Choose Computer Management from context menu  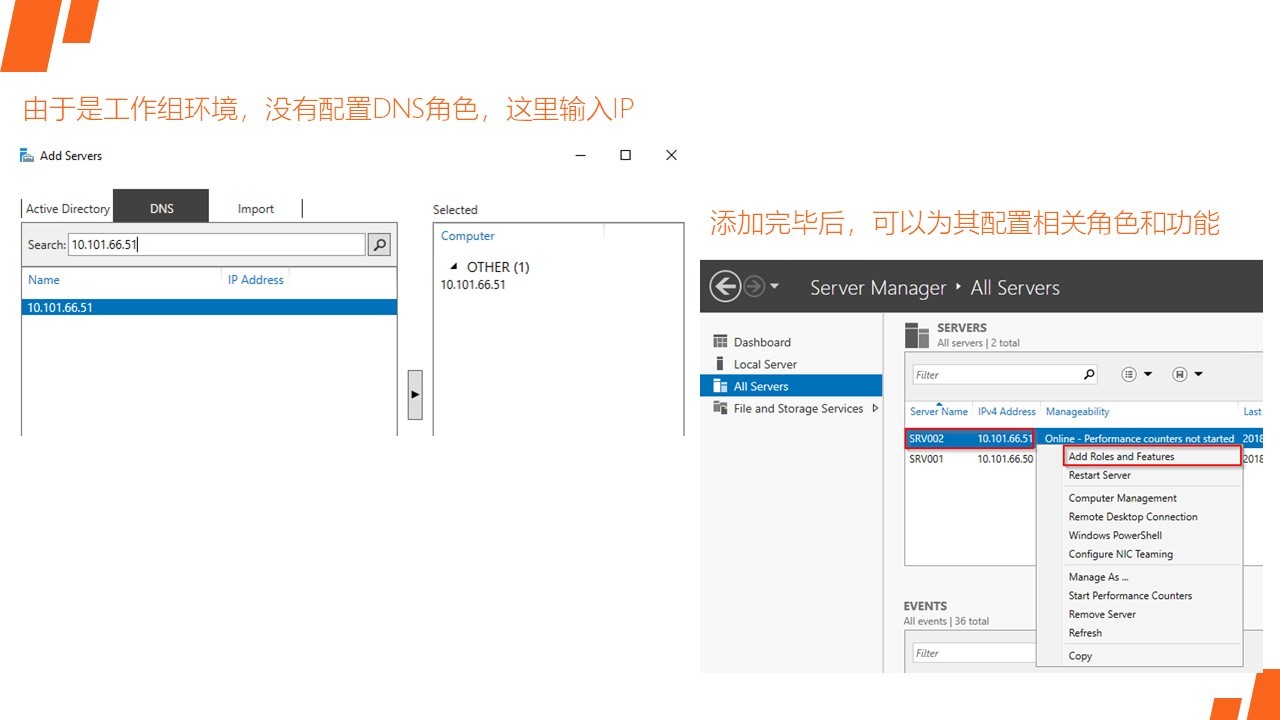pyautogui.click(x=1122, y=498)
